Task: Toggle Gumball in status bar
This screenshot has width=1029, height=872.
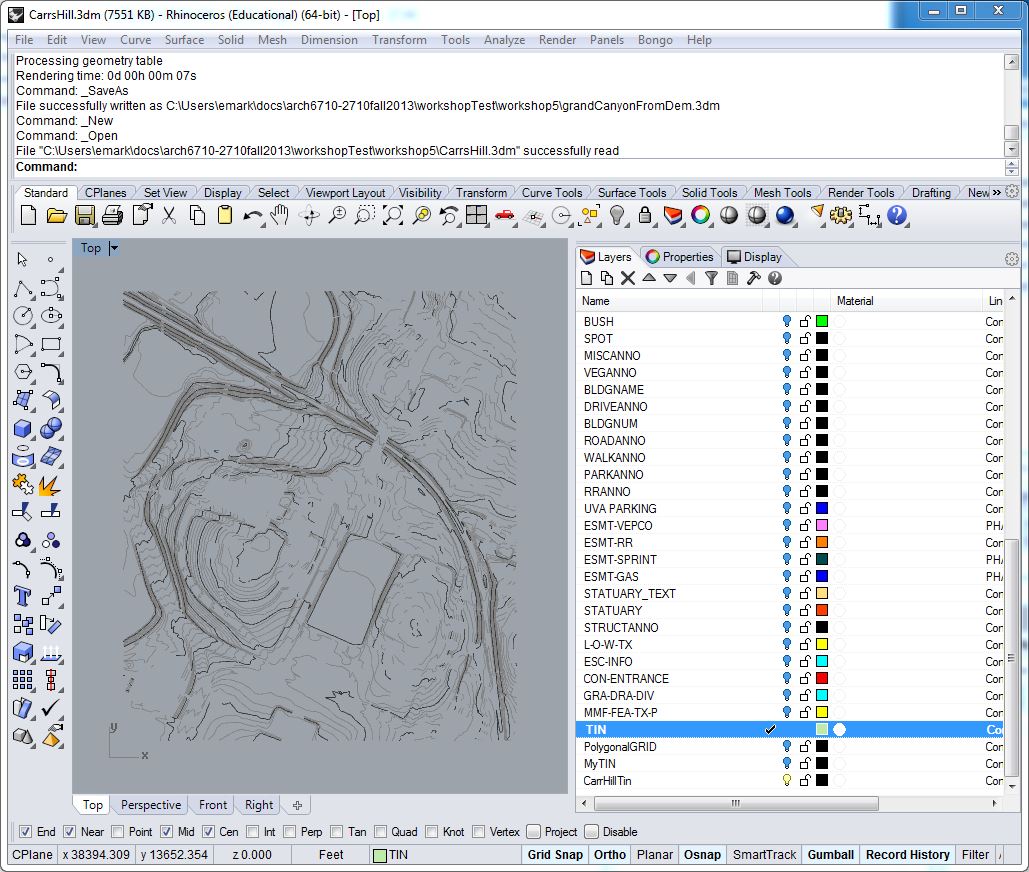Action: point(831,855)
